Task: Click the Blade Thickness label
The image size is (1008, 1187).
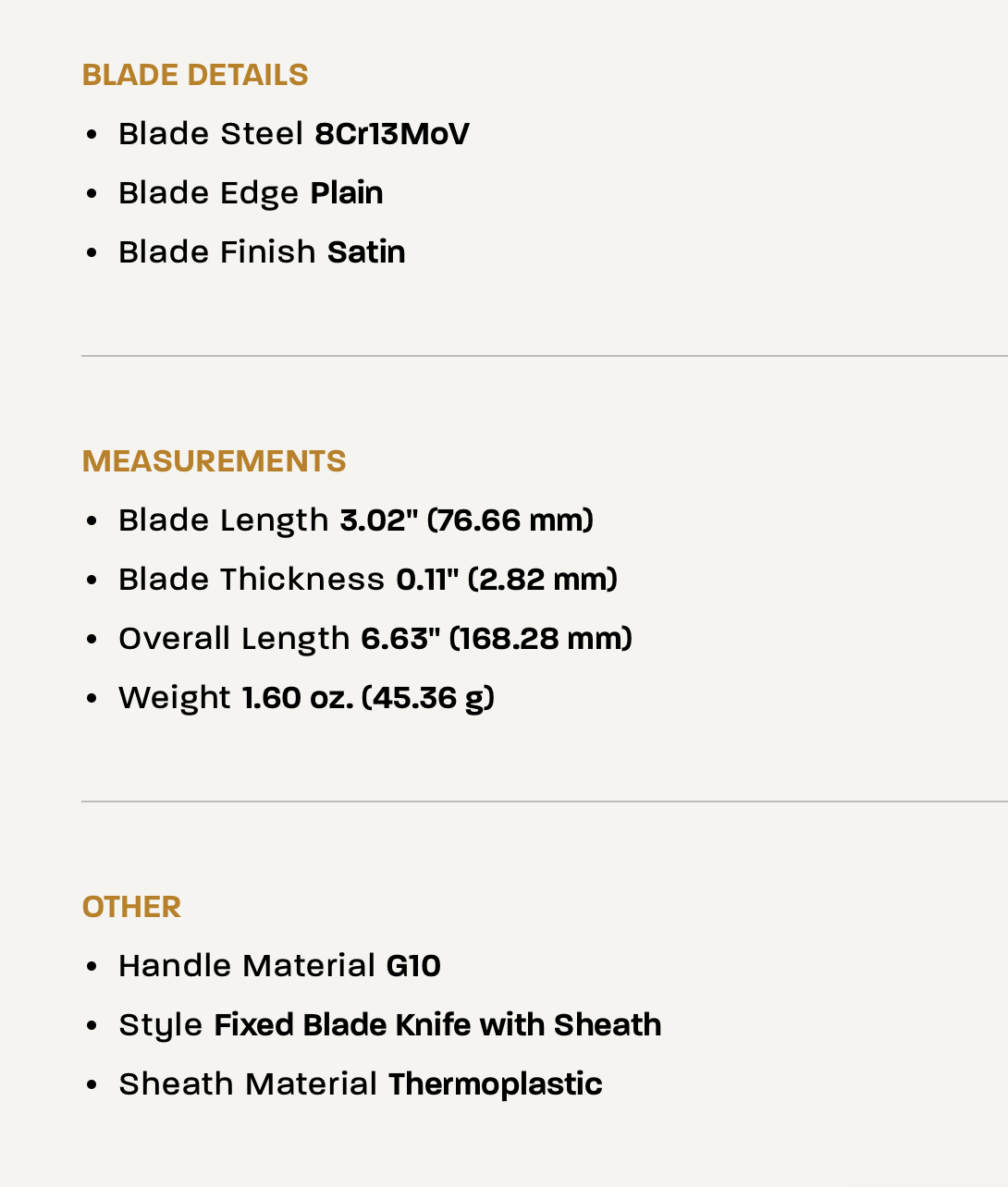Action: pyautogui.click(x=252, y=580)
